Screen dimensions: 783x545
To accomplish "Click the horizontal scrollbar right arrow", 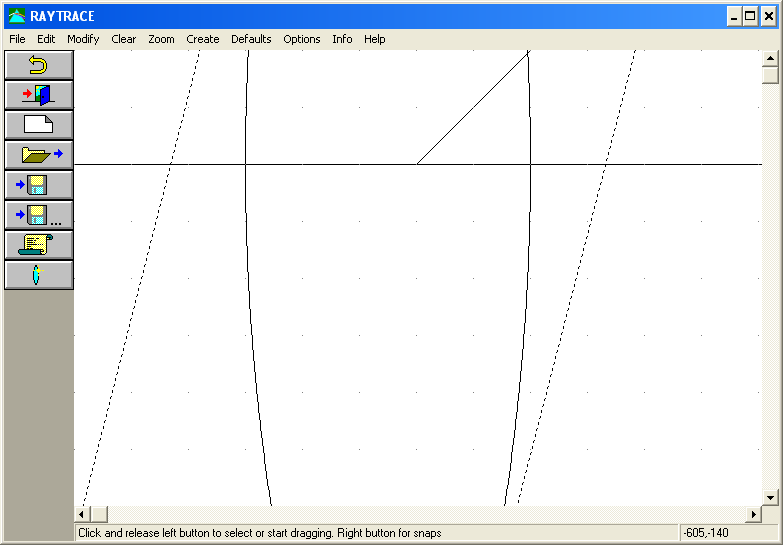I will tap(754, 514).
